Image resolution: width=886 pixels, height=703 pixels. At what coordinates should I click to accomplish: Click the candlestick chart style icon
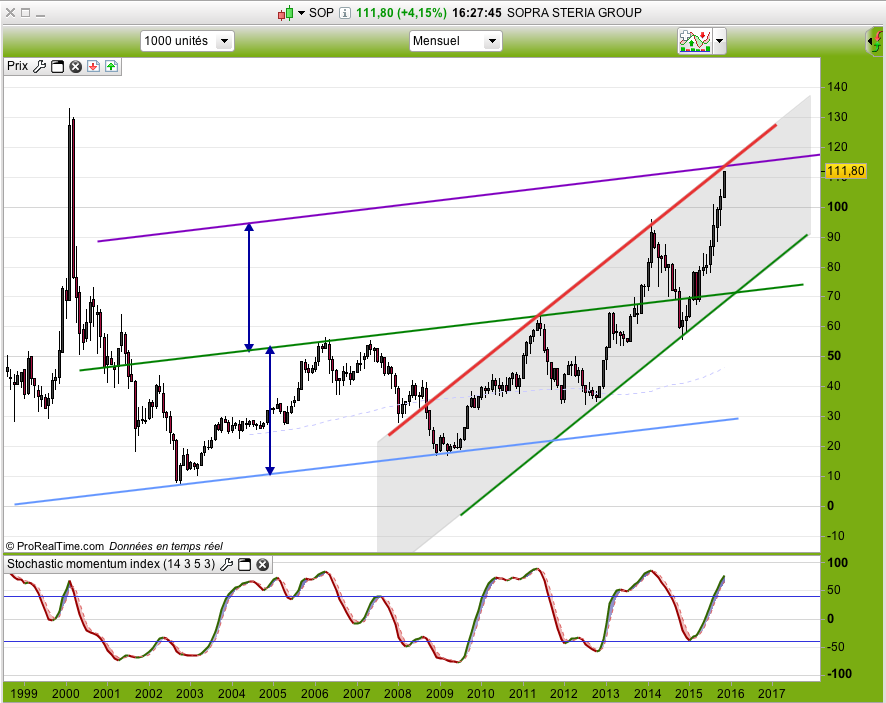(285, 13)
